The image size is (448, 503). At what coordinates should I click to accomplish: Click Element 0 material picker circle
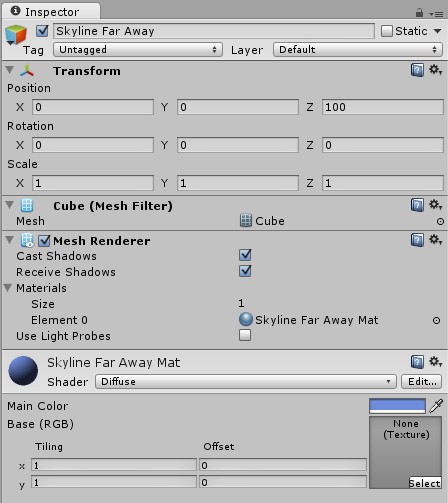[436, 320]
